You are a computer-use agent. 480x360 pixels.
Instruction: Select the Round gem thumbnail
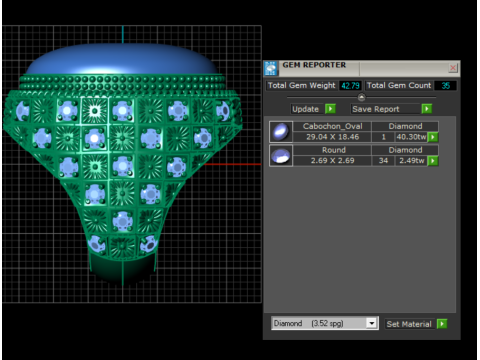(x=281, y=155)
